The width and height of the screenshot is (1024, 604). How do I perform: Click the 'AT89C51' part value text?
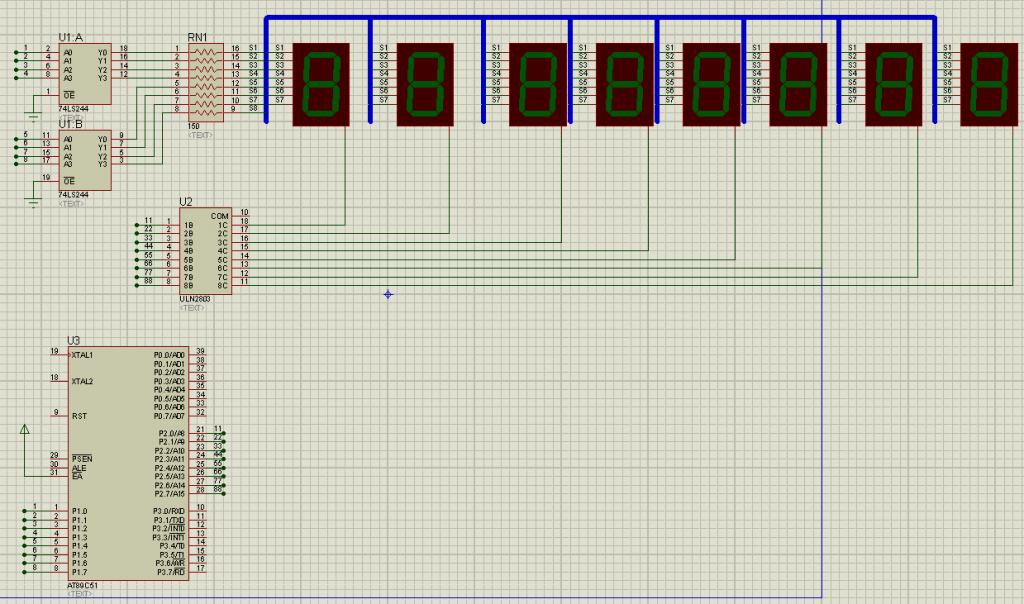[82, 585]
